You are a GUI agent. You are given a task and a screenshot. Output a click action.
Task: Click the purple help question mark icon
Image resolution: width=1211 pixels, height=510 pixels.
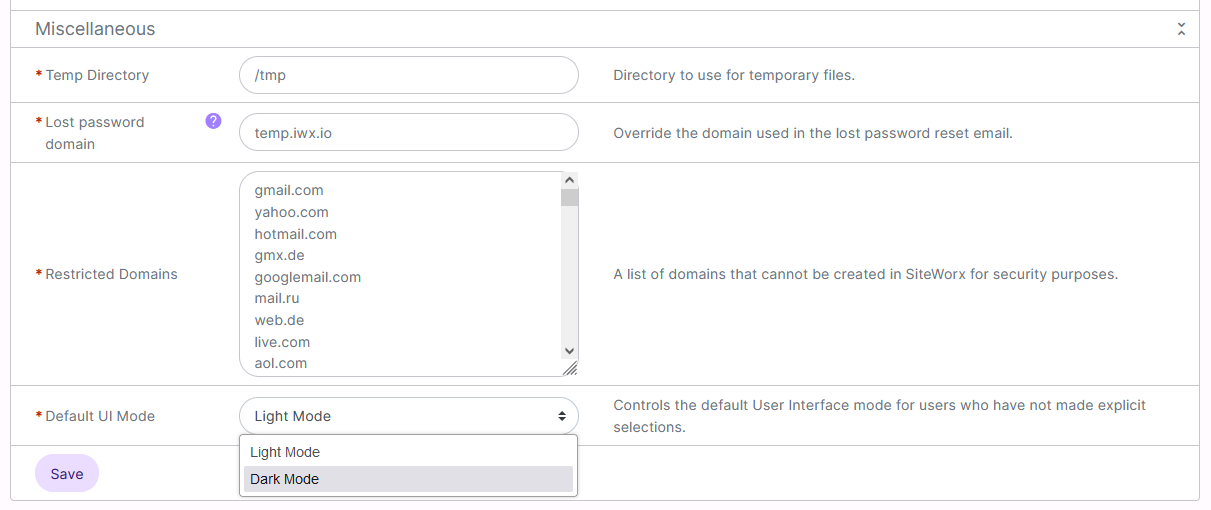(213, 121)
